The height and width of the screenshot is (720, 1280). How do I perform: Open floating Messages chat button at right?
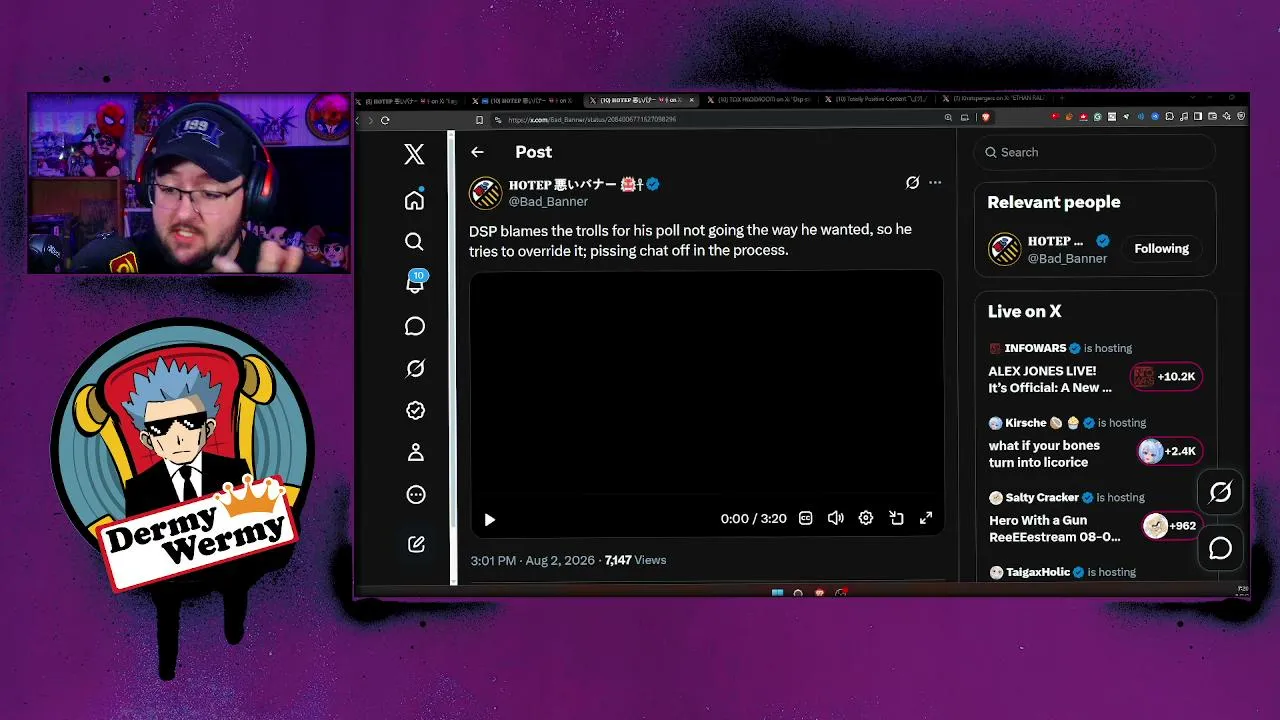pos(1220,548)
